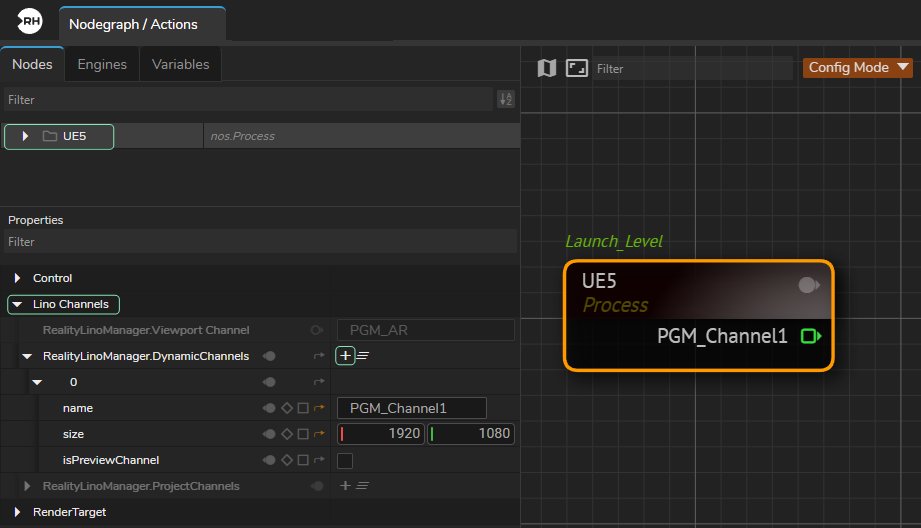Viewport: 921px width, 528px height.
Task: Open list menu icon on ProjectChannels row
Action: (x=363, y=486)
